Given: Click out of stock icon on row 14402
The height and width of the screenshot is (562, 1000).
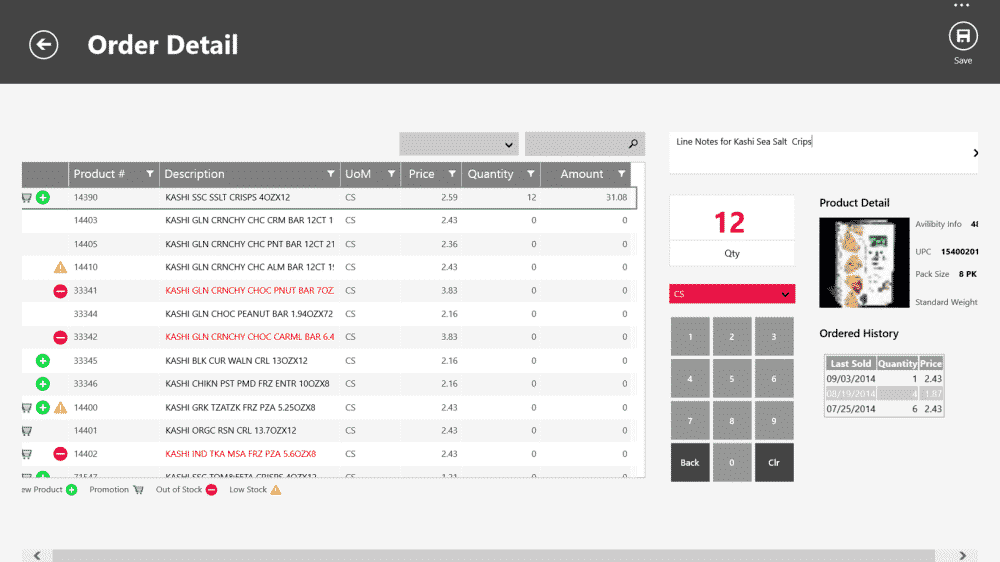Looking at the screenshot, I should coord(60,454).
